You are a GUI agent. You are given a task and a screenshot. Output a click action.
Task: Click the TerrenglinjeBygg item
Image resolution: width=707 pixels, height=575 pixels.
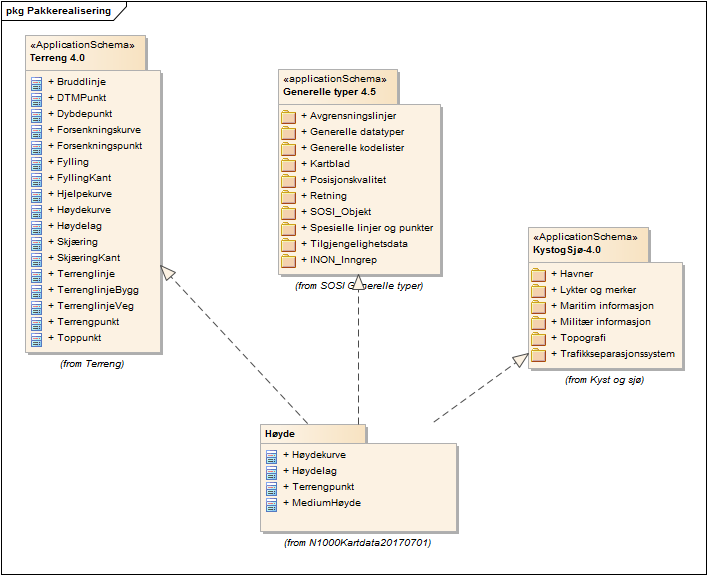point(99,290)
